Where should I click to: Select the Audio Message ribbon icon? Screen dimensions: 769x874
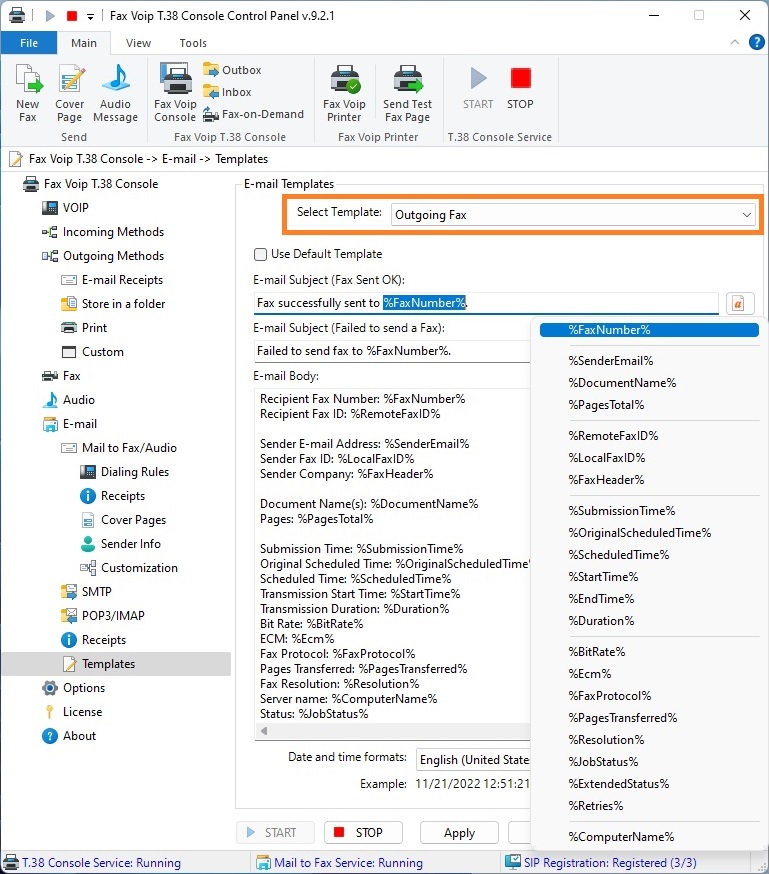click(x=115, y=93)
